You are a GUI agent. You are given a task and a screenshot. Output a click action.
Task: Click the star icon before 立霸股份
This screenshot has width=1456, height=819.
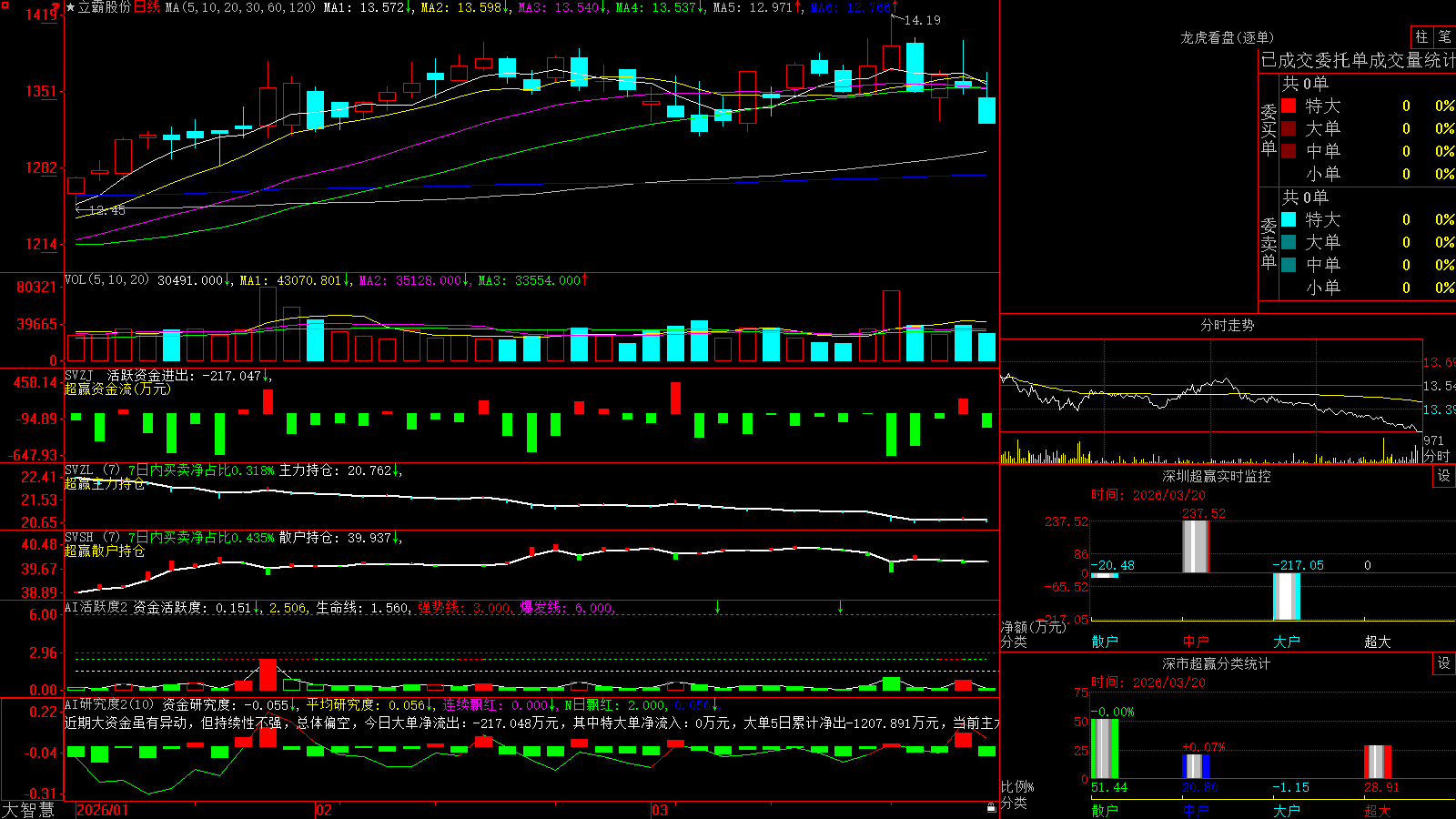tap(71, 7)
